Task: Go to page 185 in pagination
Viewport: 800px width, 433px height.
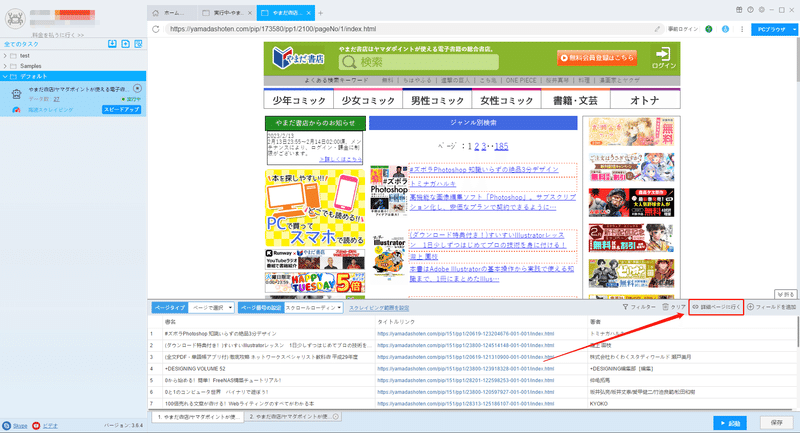Action: [501, 146]
